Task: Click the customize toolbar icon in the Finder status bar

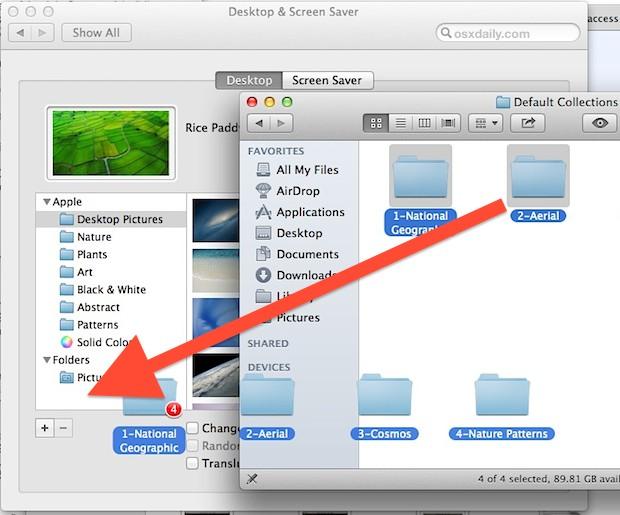Action: click(x=252, y=479)
